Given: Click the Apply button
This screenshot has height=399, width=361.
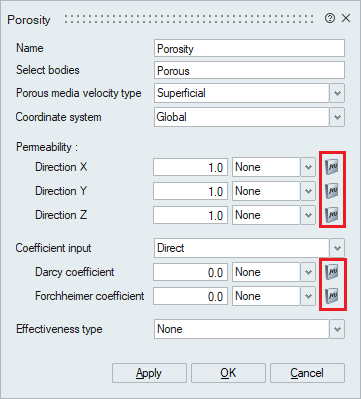Looking at the screenshot, I should point(149,373).
